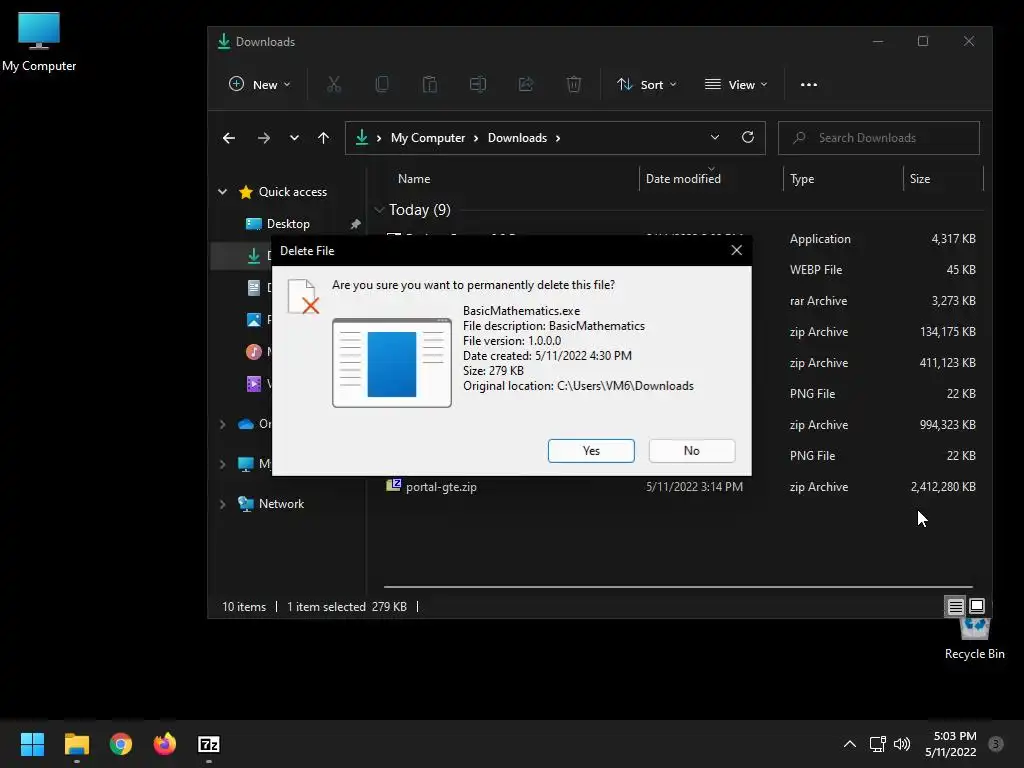Click Downloads in the address bar
The height and width of the screenshot is (768, 1024).
tap(517, 138)
